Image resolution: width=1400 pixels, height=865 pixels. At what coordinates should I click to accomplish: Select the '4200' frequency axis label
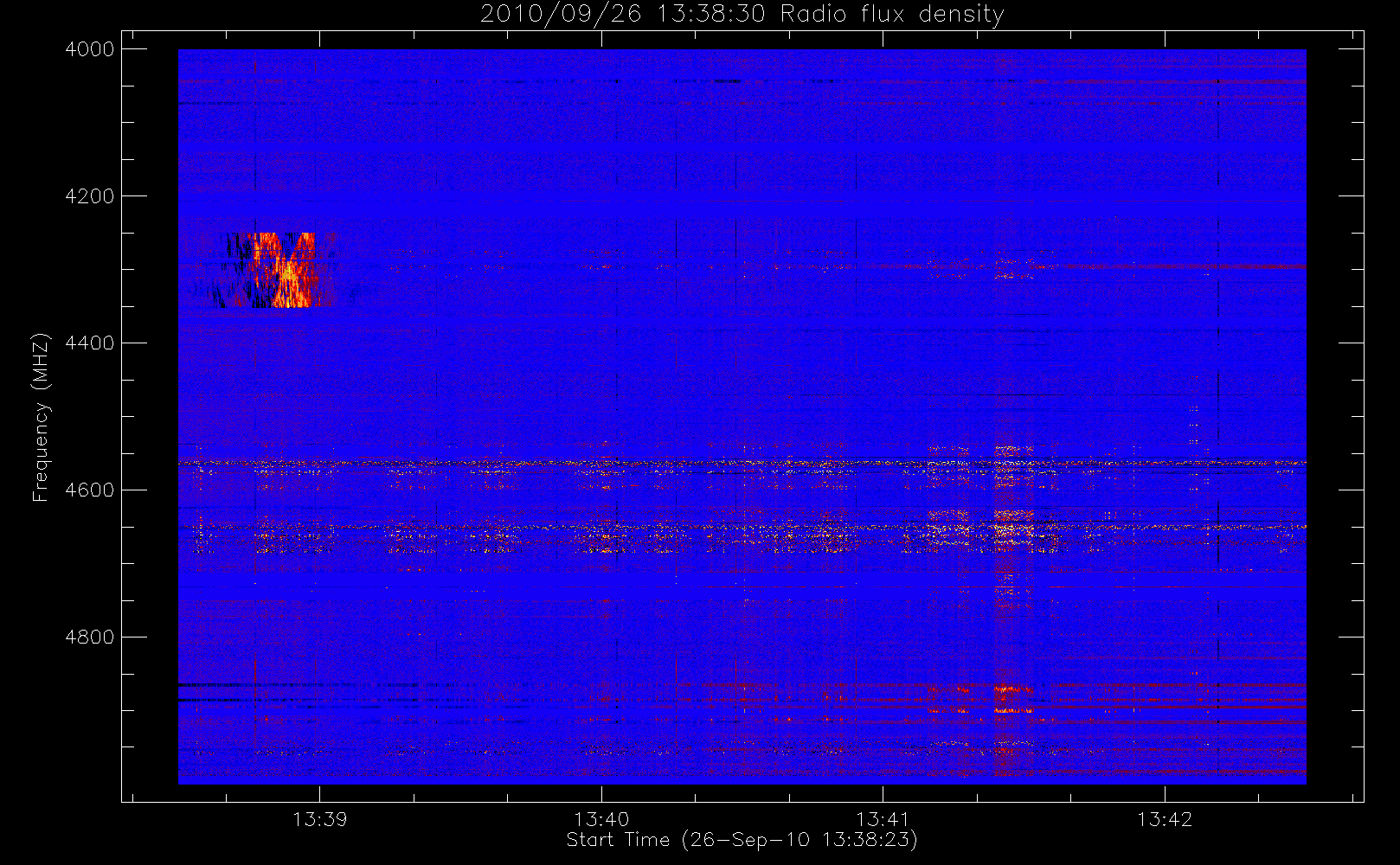coord(90,196)
